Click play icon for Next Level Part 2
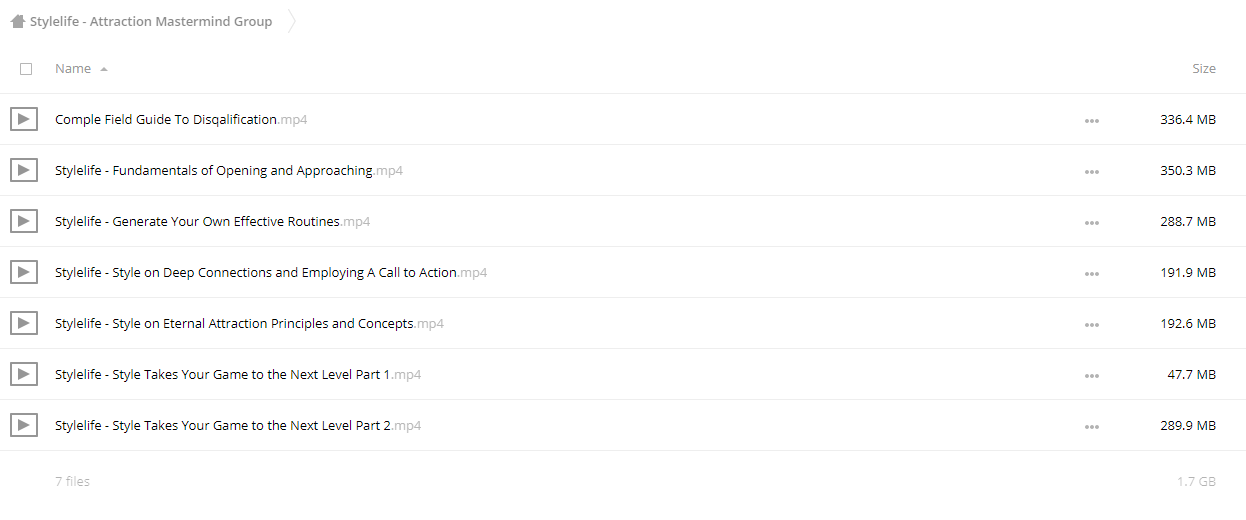 pyautogui.click(x=24, y=425)
